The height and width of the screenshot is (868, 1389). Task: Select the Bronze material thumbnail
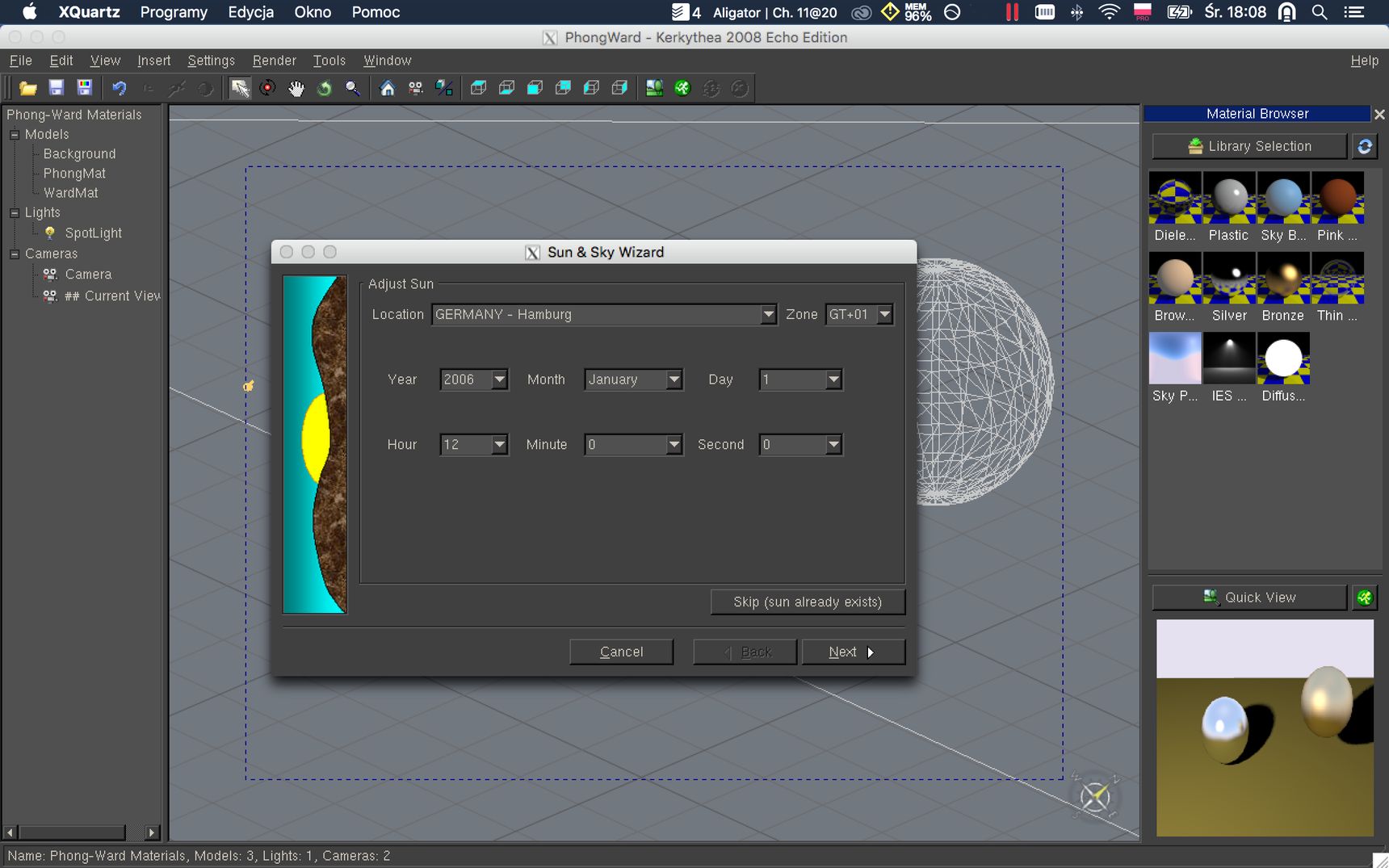[1283, 278]
